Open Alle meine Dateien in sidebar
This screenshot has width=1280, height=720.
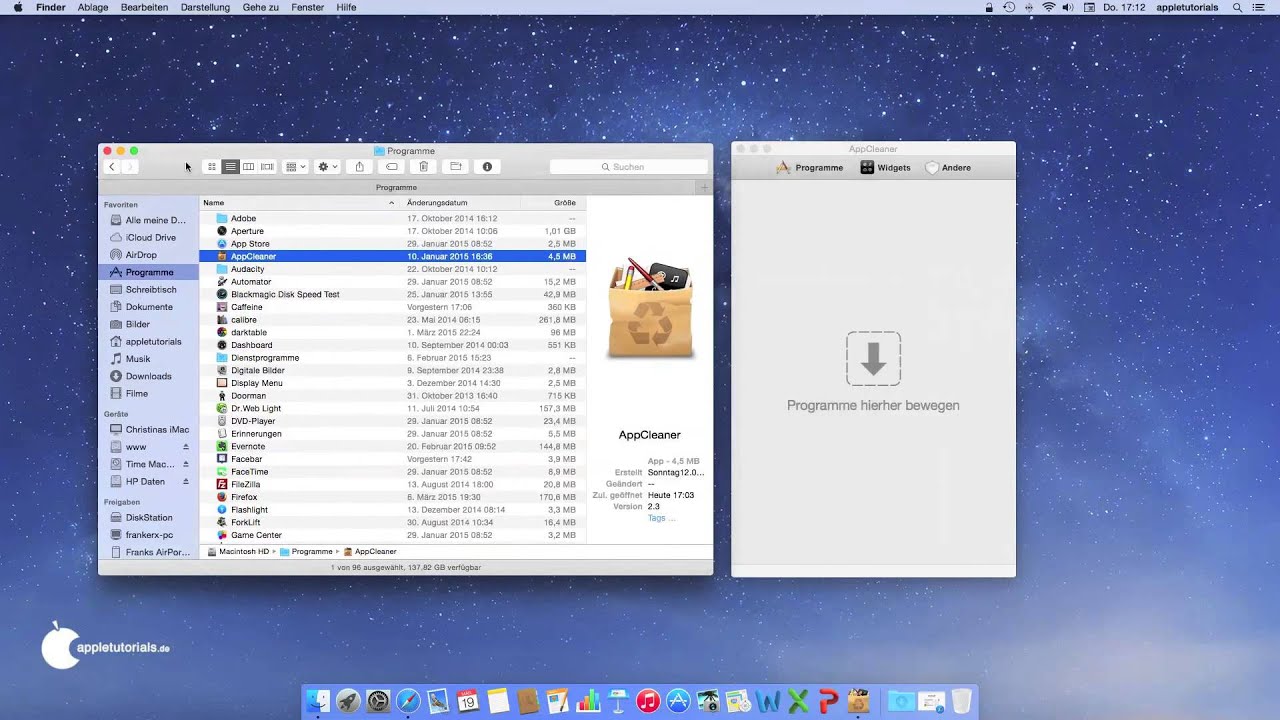click(148, 220)
